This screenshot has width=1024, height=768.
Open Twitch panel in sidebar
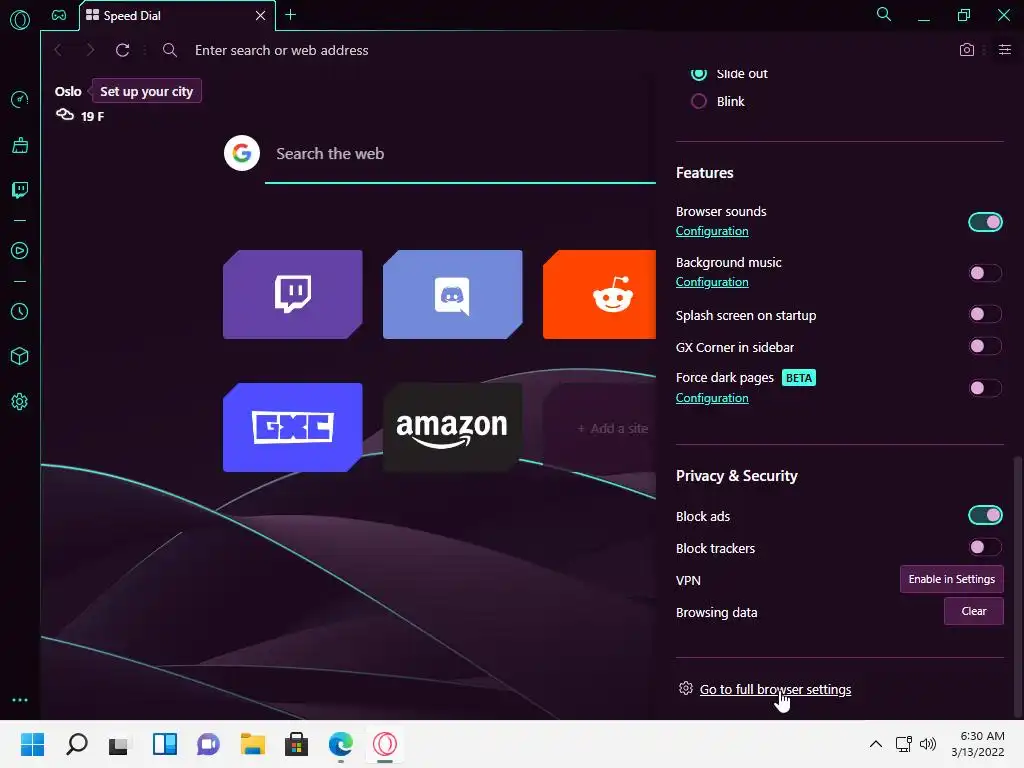click(20, 190)
